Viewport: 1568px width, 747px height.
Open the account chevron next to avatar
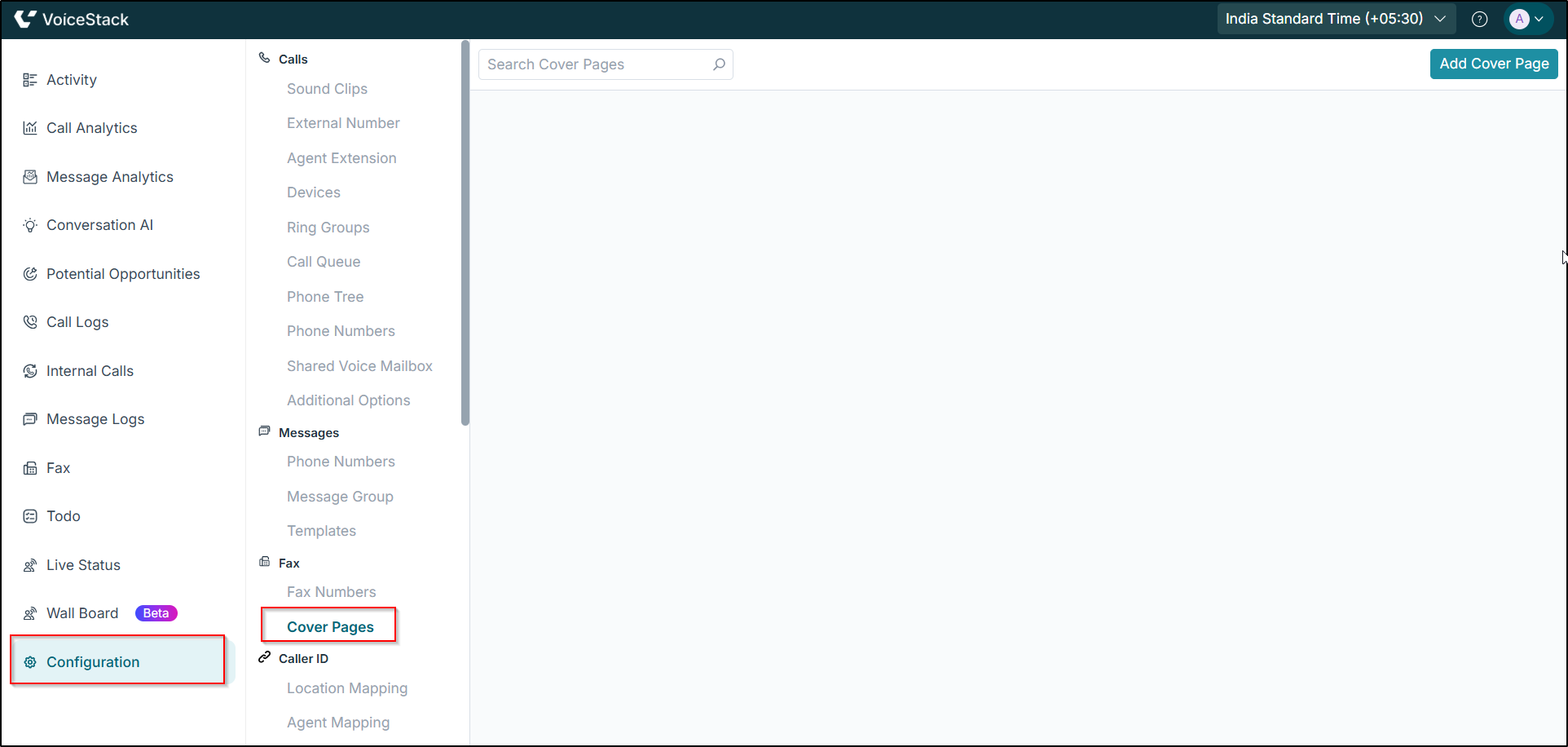[x=1540, y=19]
